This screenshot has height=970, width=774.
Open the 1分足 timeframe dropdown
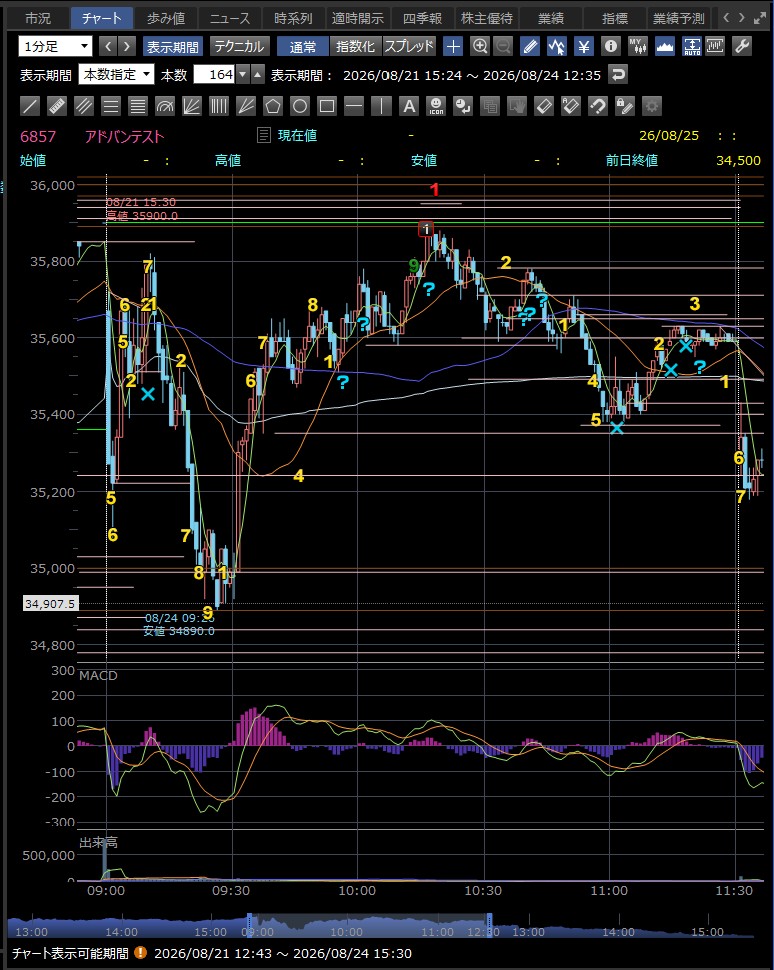56,46
